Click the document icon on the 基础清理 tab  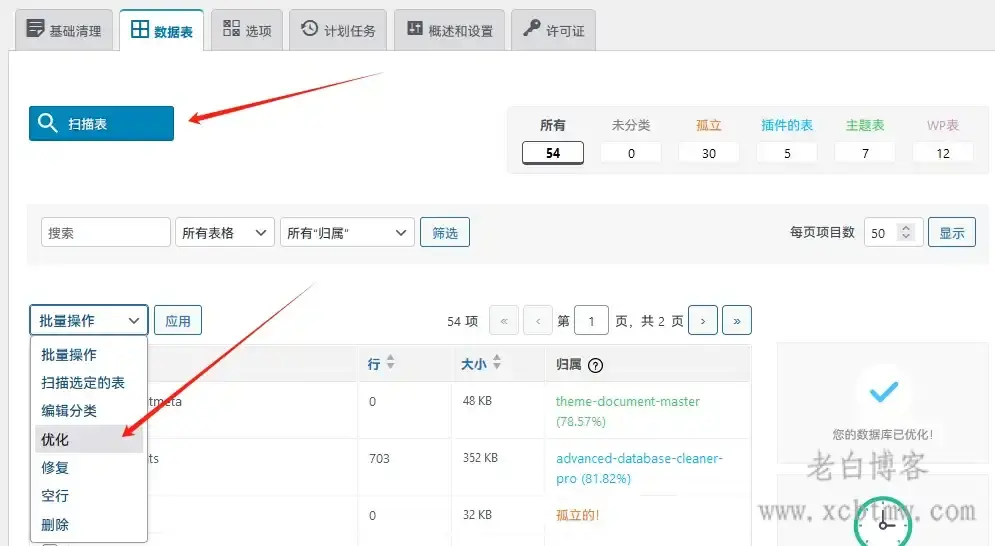(35, 28)
